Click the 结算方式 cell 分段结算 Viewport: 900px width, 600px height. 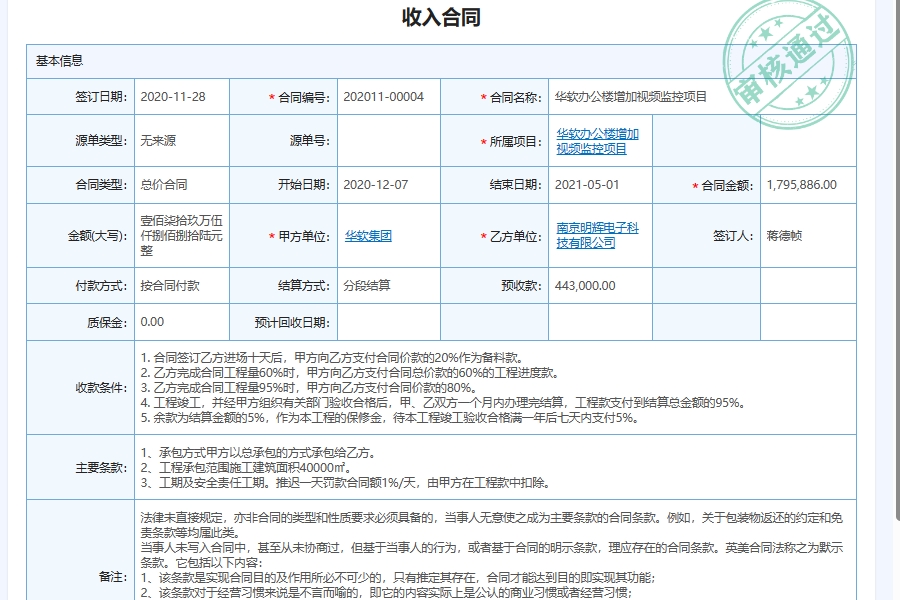tap(370, 286)
